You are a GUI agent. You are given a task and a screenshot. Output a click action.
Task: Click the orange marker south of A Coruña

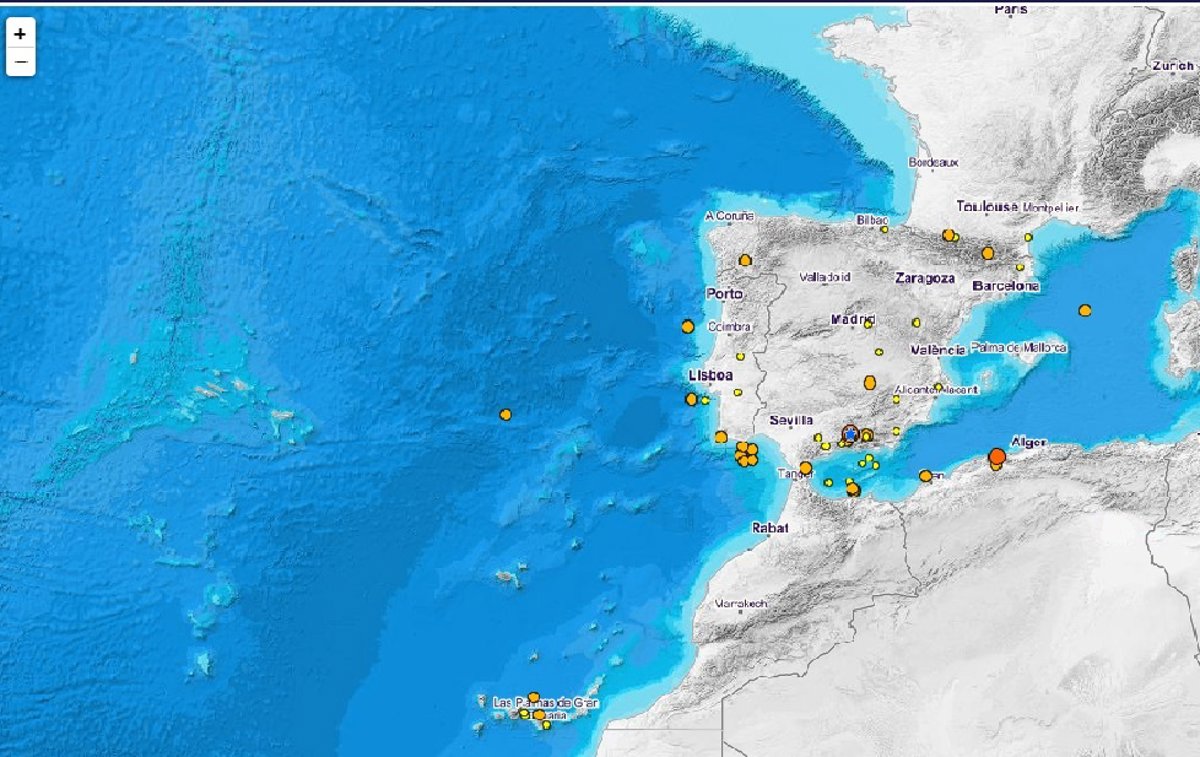pos(745,260)
